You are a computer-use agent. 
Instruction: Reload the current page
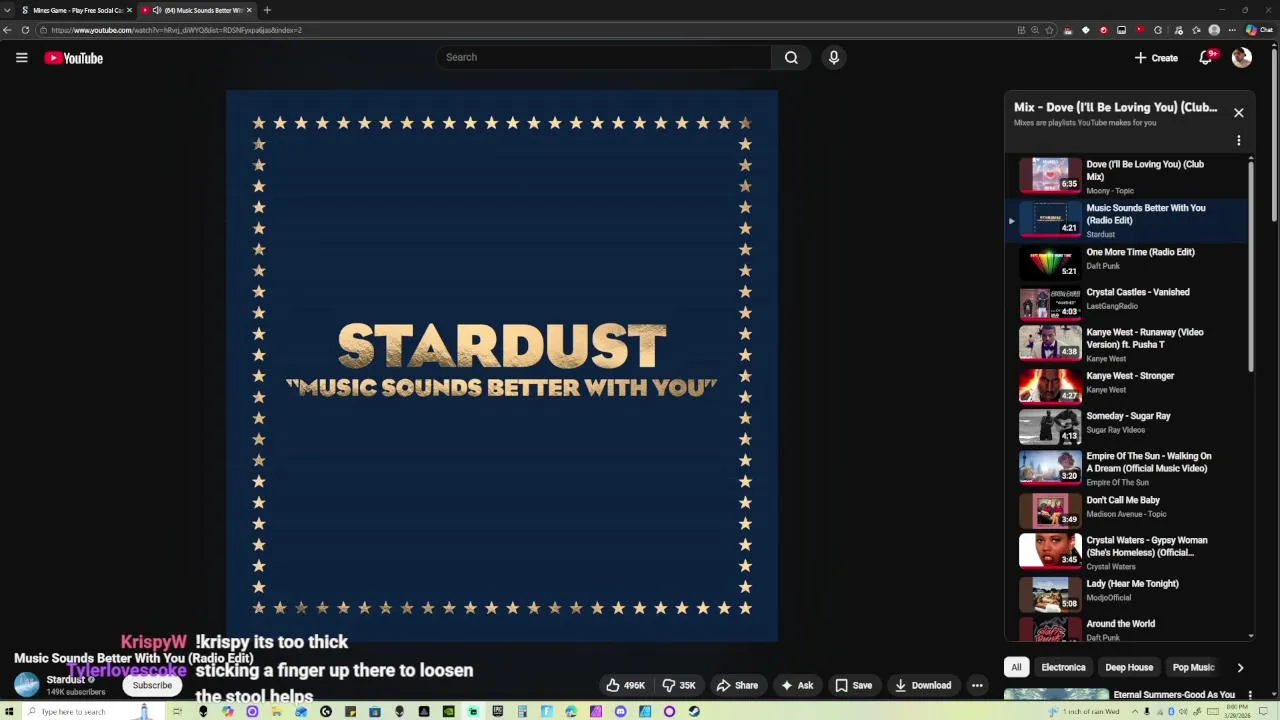25,30
